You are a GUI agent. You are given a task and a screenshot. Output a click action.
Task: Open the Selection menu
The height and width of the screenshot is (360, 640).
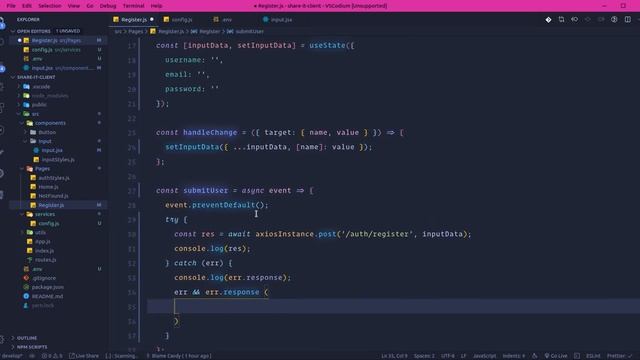click(50, 6)
